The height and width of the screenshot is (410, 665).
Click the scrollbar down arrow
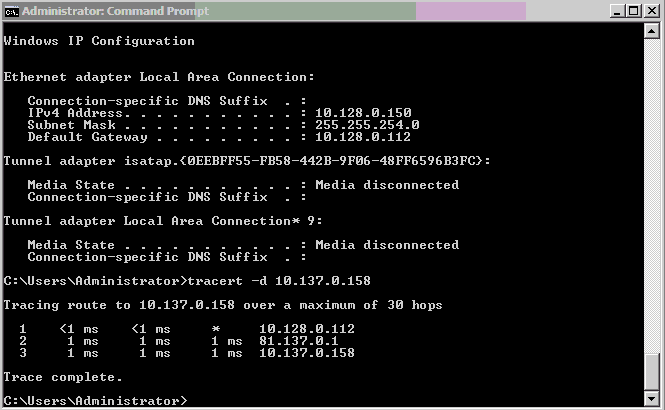653,399
